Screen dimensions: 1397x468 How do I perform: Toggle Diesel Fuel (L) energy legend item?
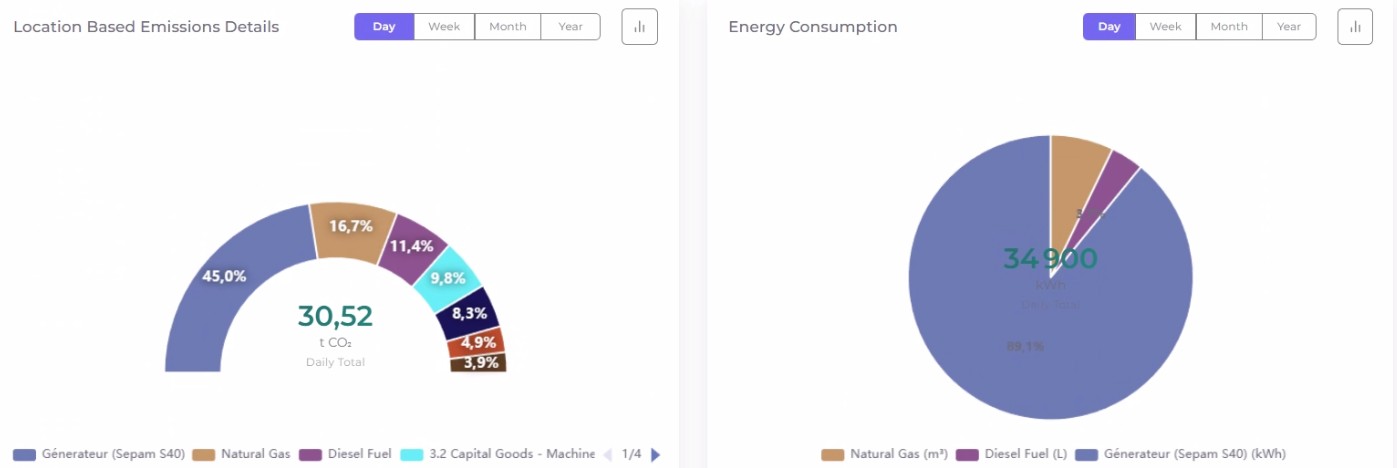point(1010,455)
